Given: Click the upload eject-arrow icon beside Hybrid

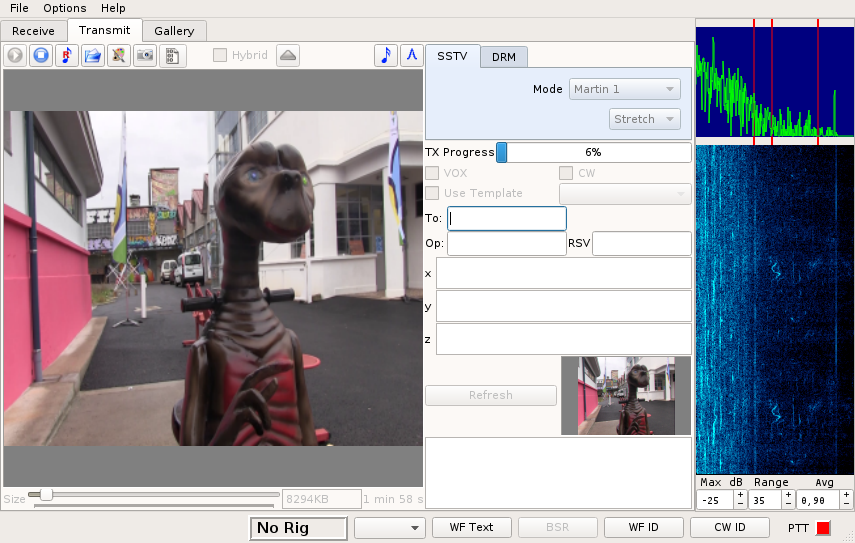Looking at the screenshot, I should (288, 56).
